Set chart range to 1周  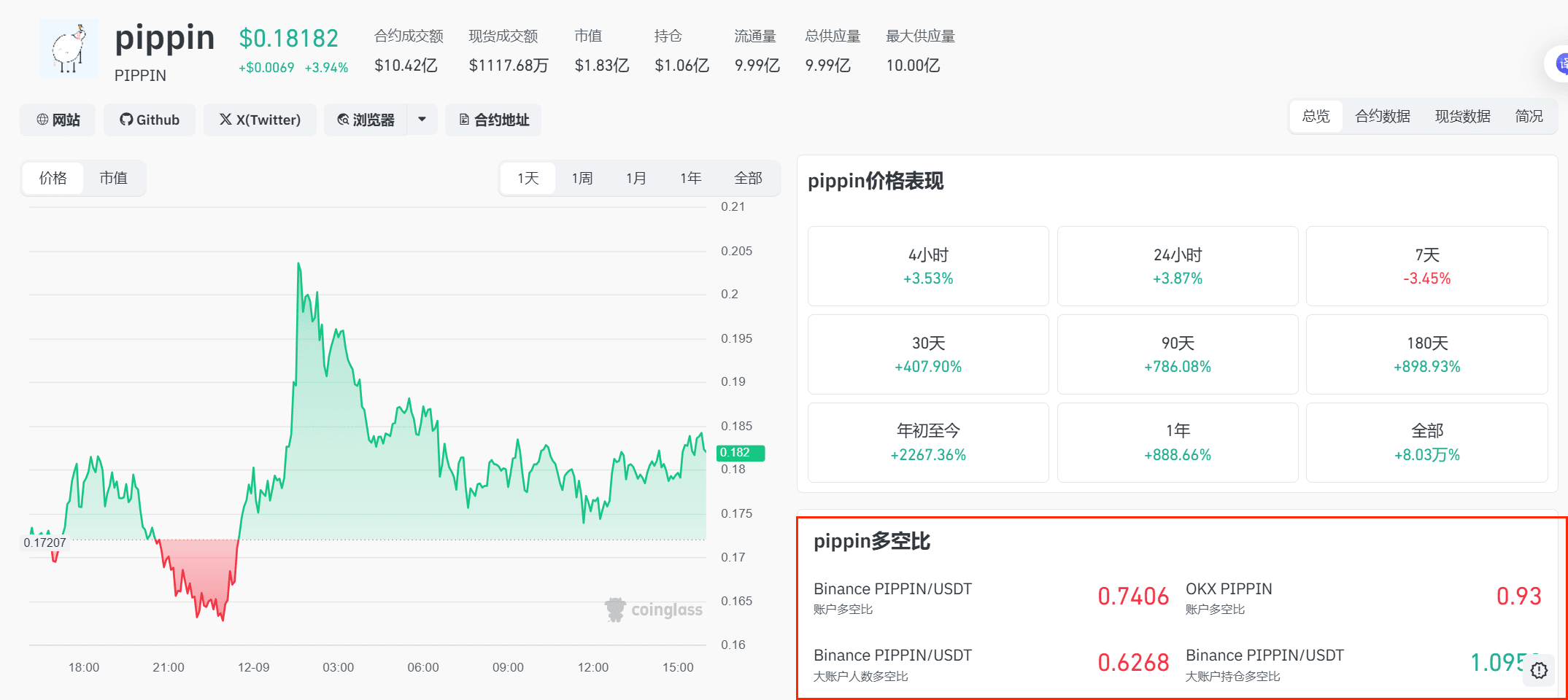click(x=582, y=178)
